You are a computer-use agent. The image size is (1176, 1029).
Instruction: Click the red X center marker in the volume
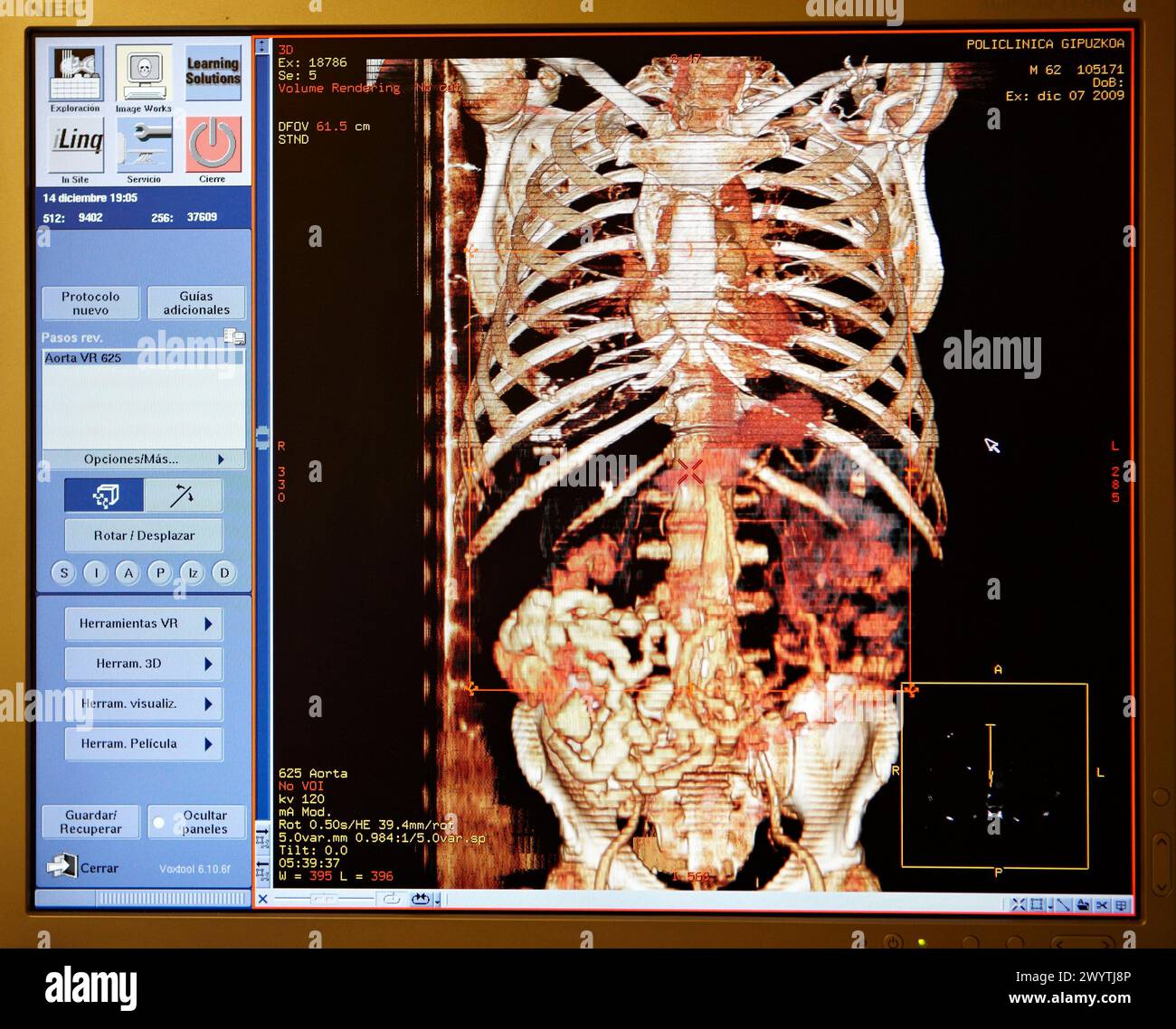pos(689,471)
